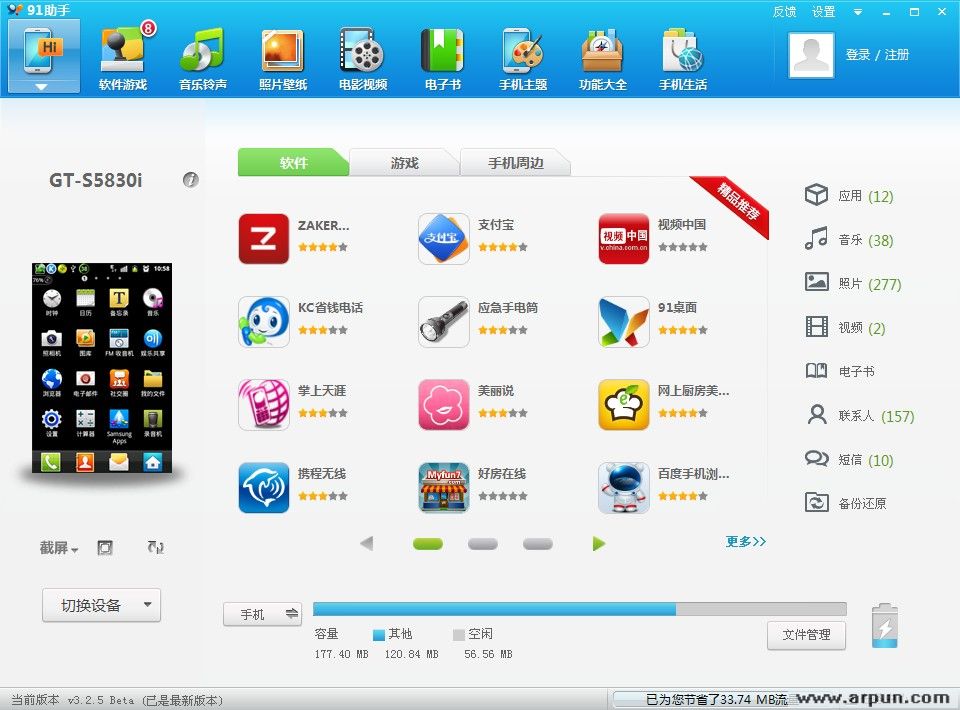Open the 软件游戏 section icon

pyautogui.click(x=123, y=59)
